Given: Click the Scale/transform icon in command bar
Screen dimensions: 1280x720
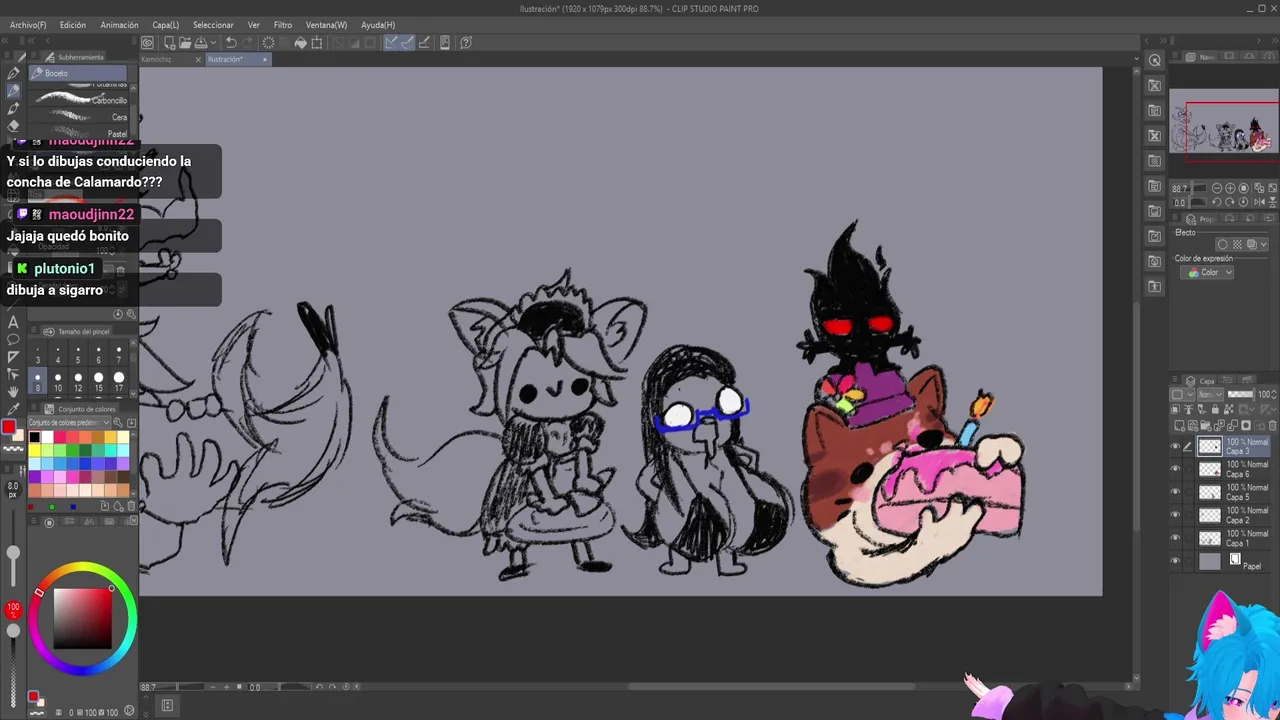Looking at the screenshot, I should point(317,43).
